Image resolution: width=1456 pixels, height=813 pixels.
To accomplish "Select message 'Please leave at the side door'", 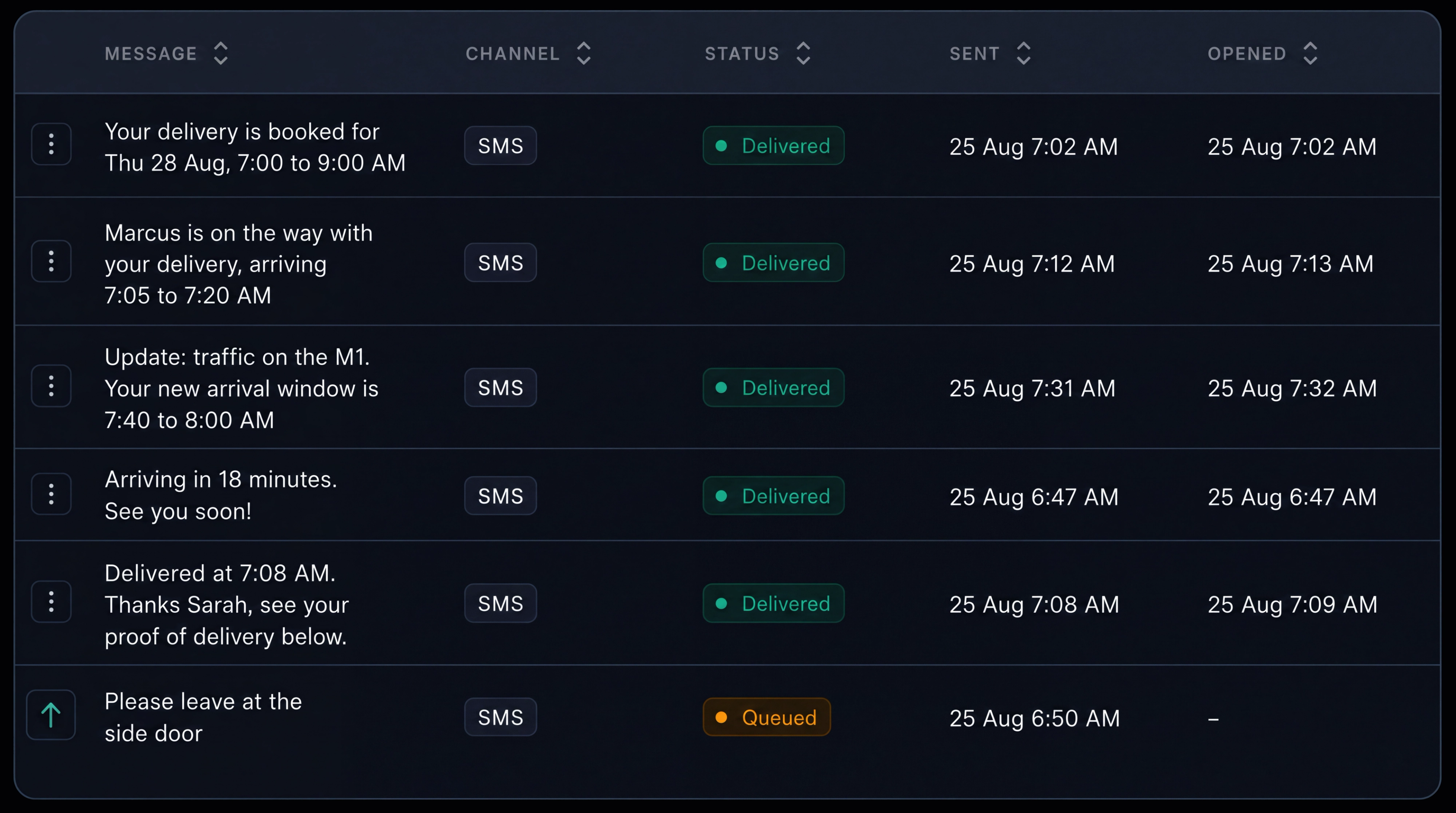I will tap(203, 717).
